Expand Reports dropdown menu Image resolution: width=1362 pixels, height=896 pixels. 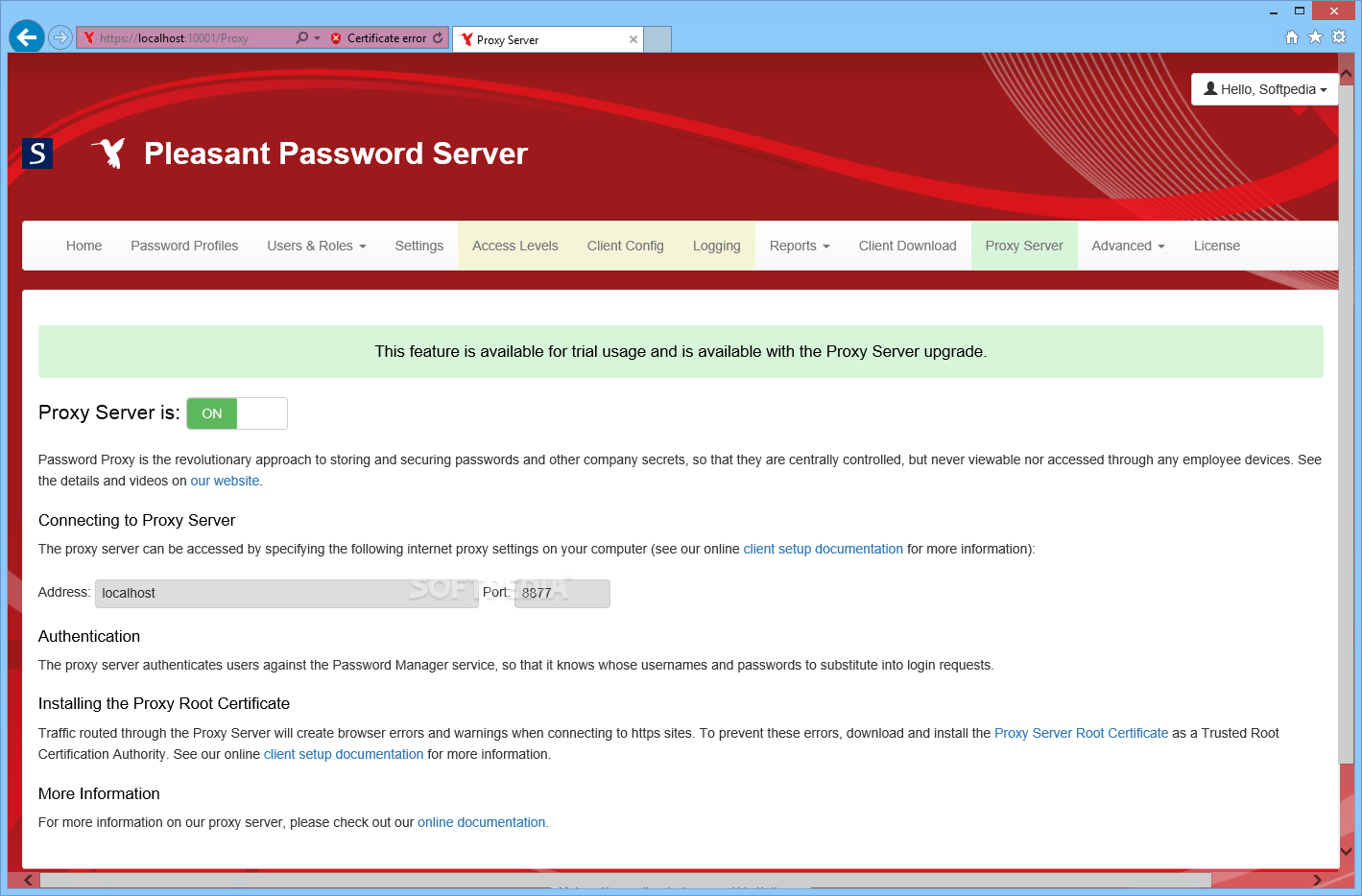click(800, 246)
